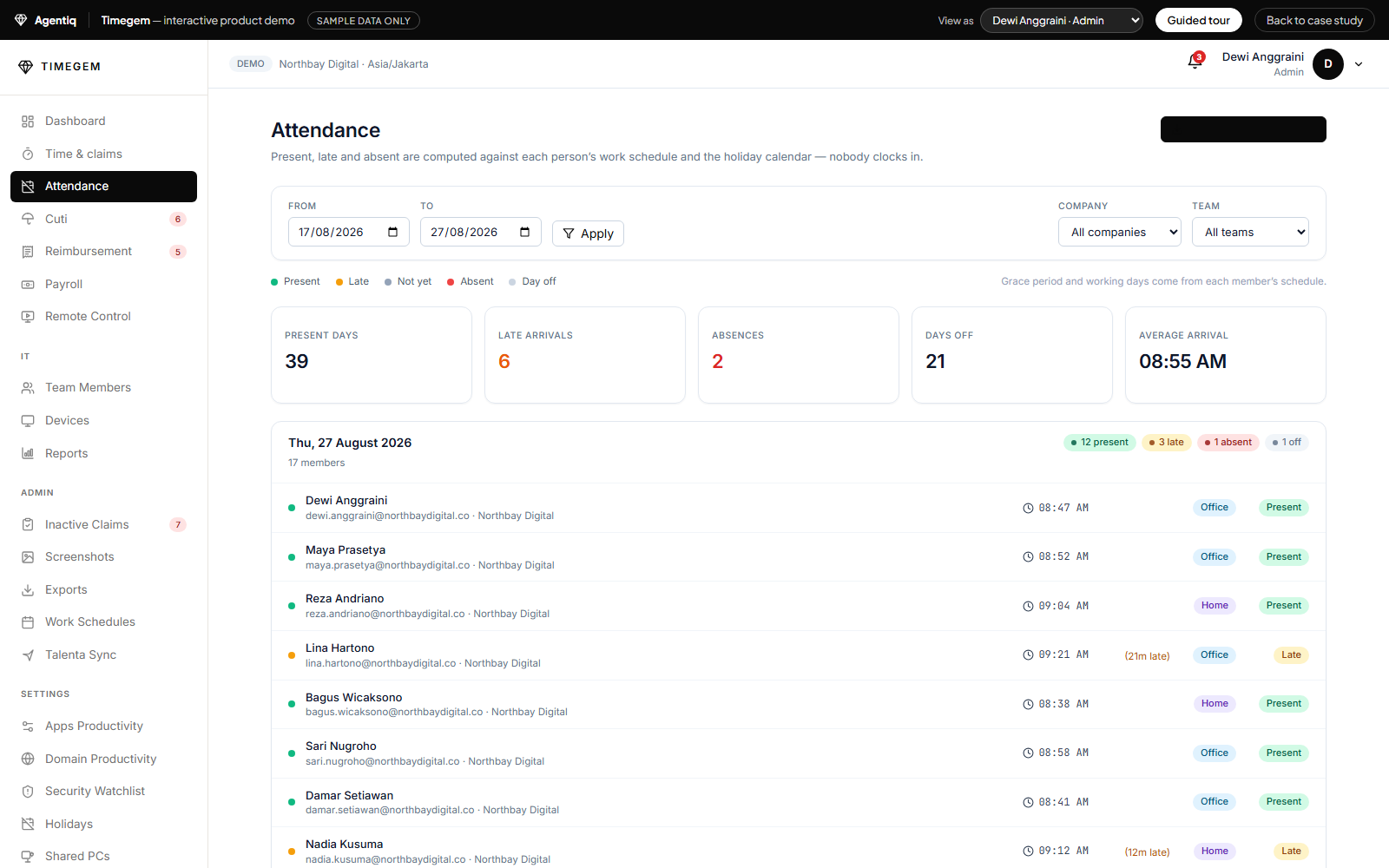Open the View as role dropdown
The height and width of the screenshot is (868, 1389).
tap(1062, 20)
